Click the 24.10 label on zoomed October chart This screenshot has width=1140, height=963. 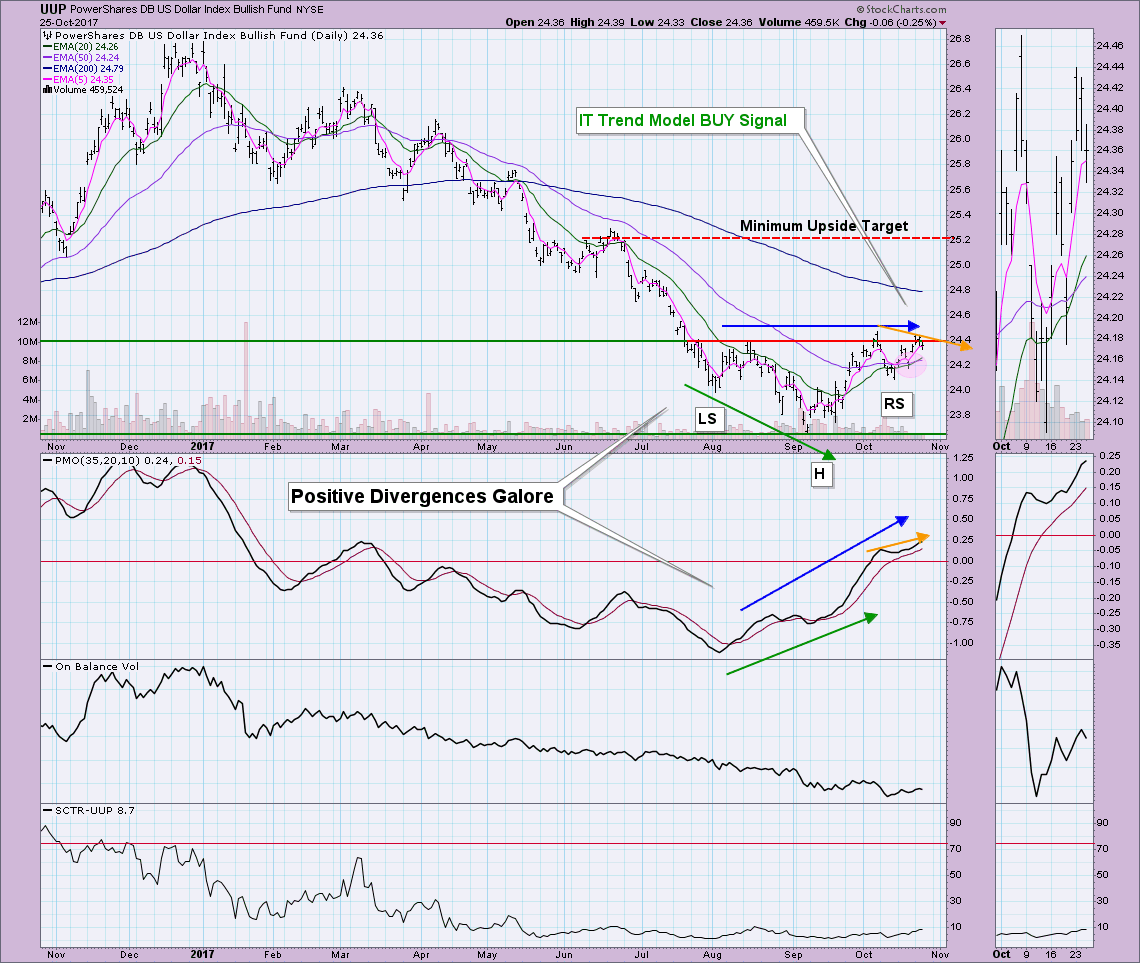(1109, 422)
